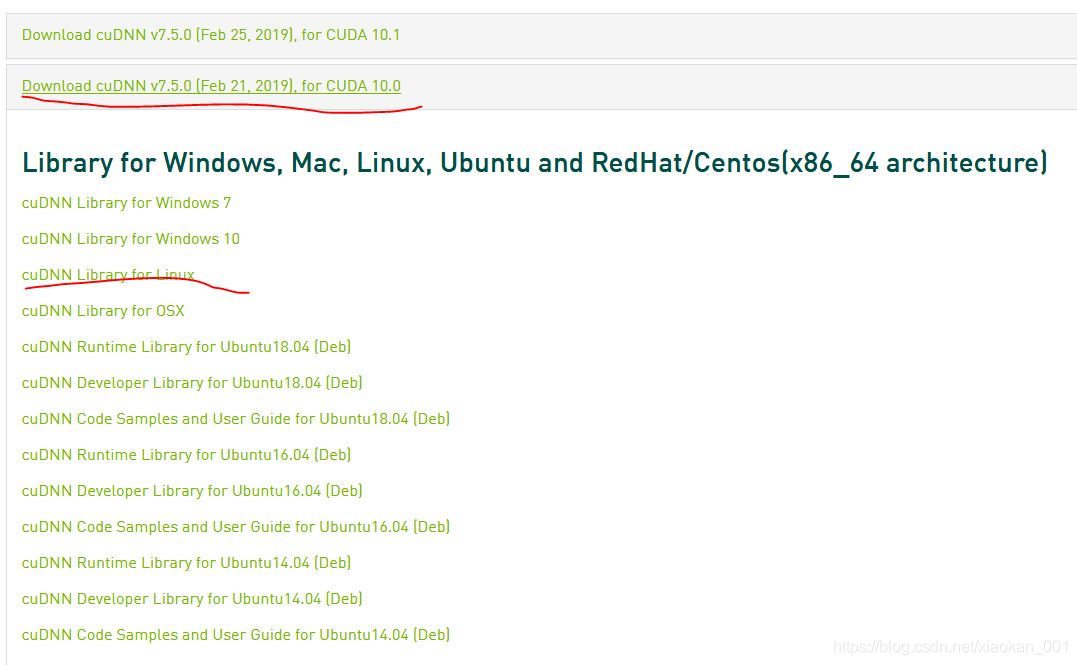Open Code Samples and User Guide for Ubuntu18.04

(x=236, y=419)
